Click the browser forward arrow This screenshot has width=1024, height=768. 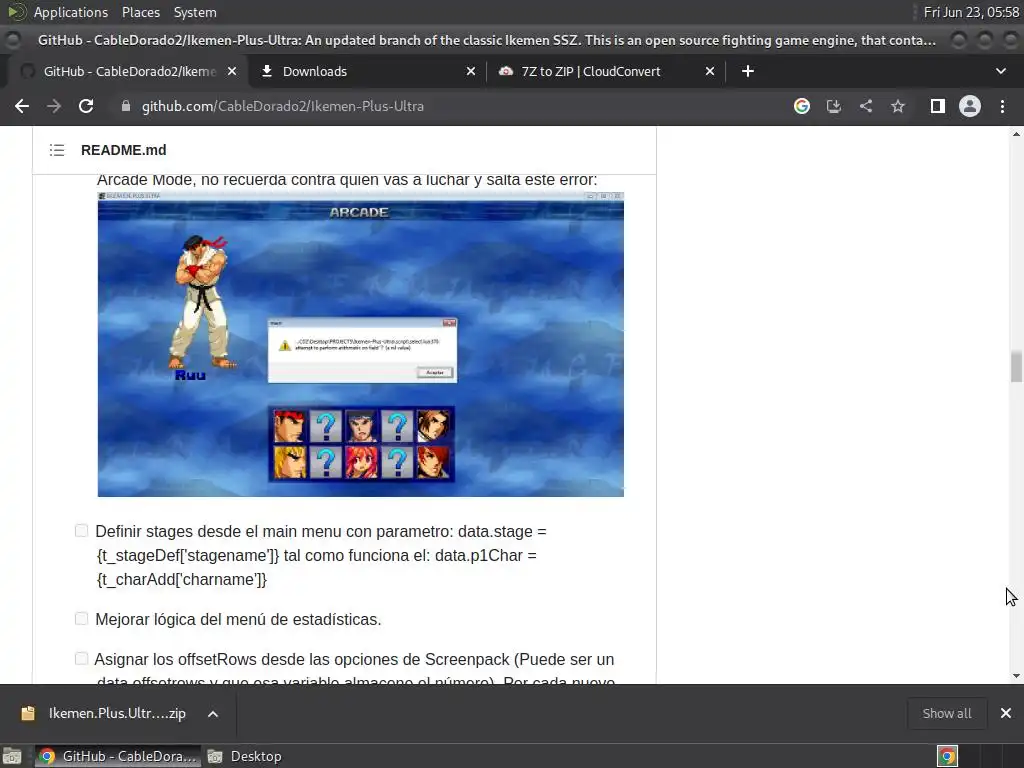[x=54, y=106]
